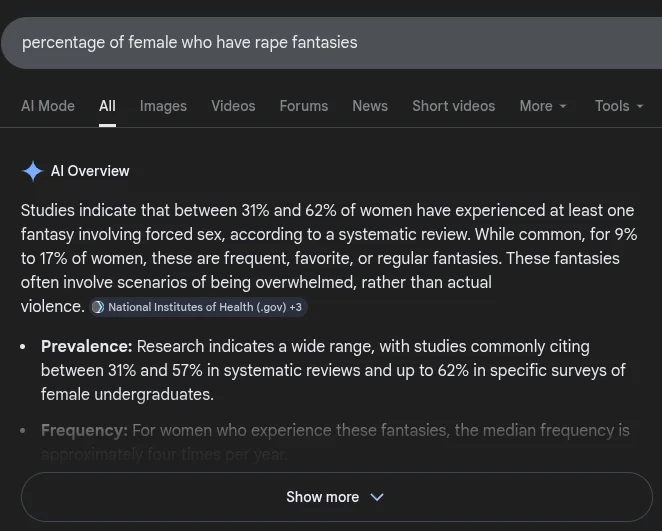This screenshot has width=662, height=531.
Task: Expand the AI Overview with Show more
Action: click(x=322, y=497)
